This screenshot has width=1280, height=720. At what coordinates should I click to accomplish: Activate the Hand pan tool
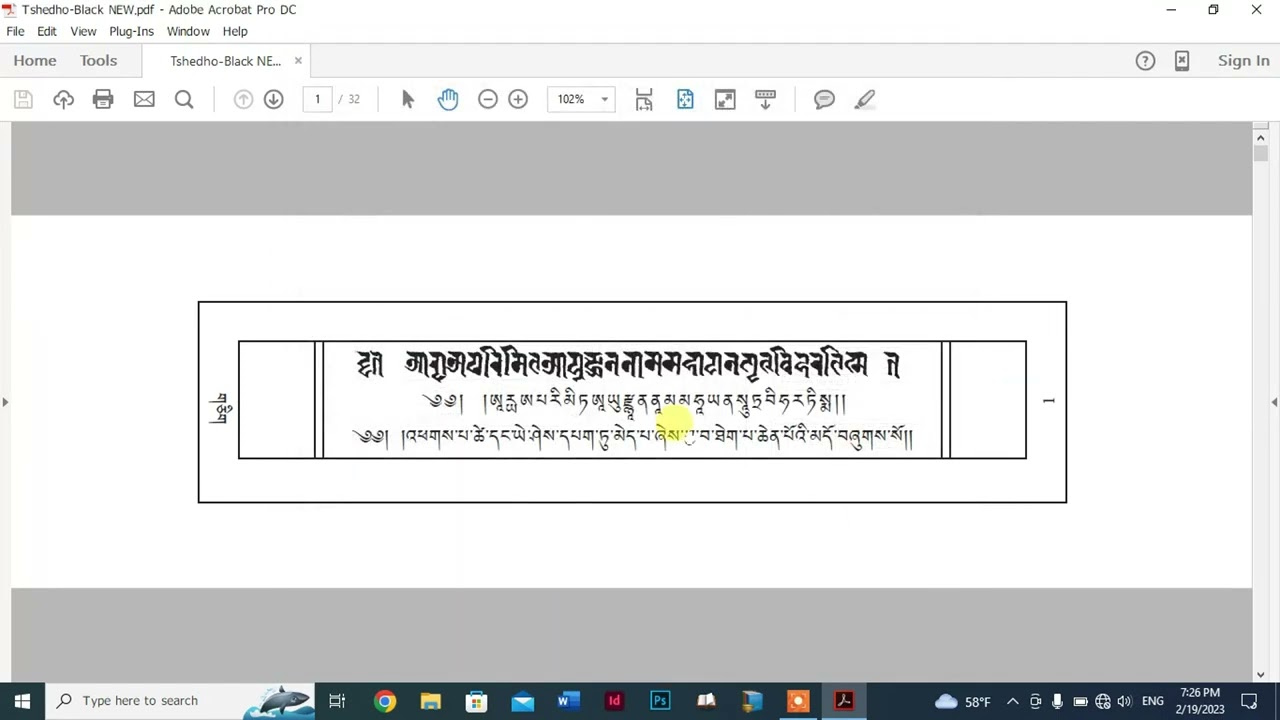point(448,99)
